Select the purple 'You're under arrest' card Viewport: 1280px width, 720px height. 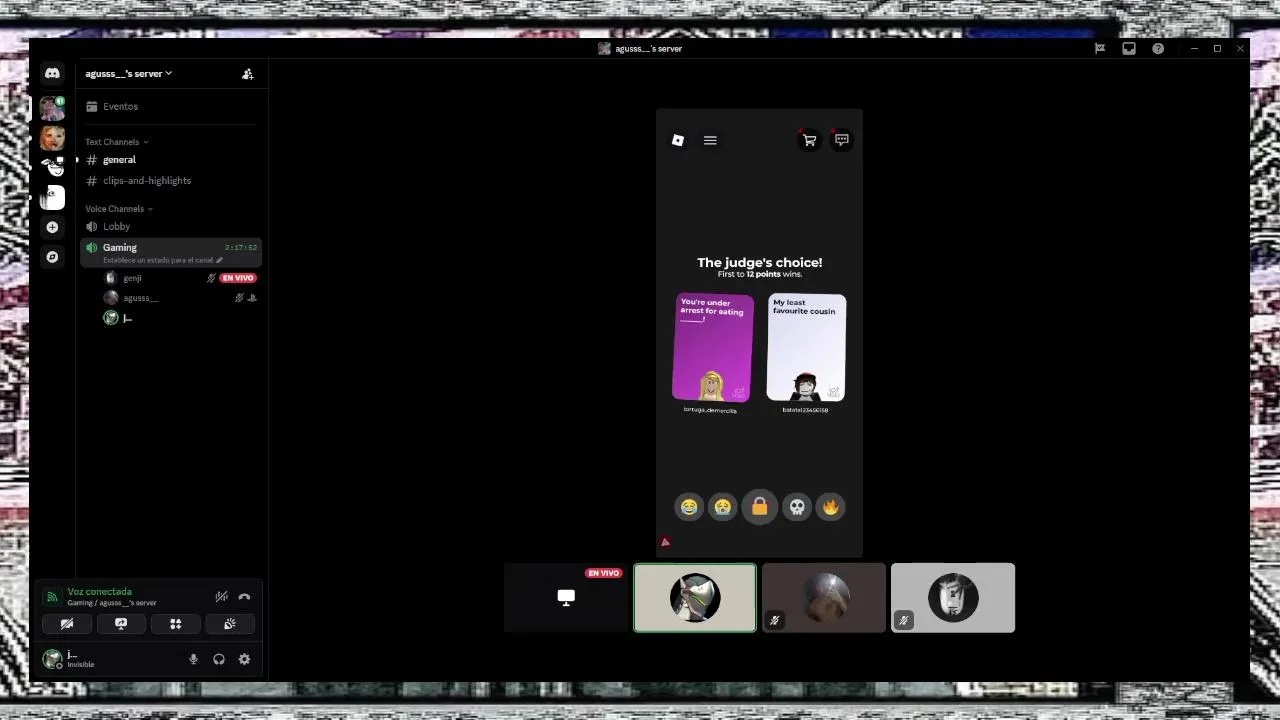[x=713, y=347]
